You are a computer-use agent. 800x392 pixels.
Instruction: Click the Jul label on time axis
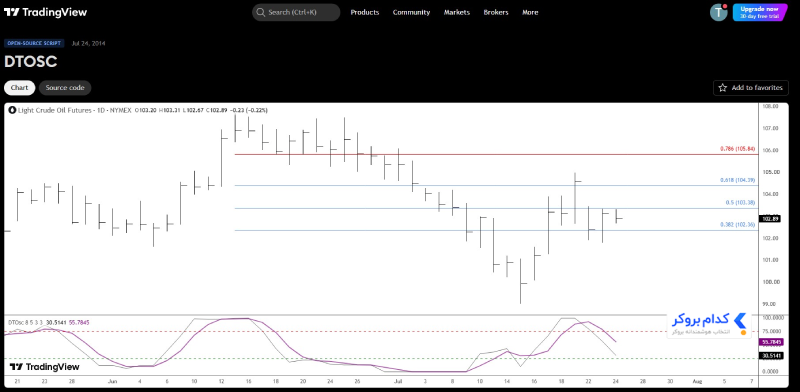coord(398,381)
